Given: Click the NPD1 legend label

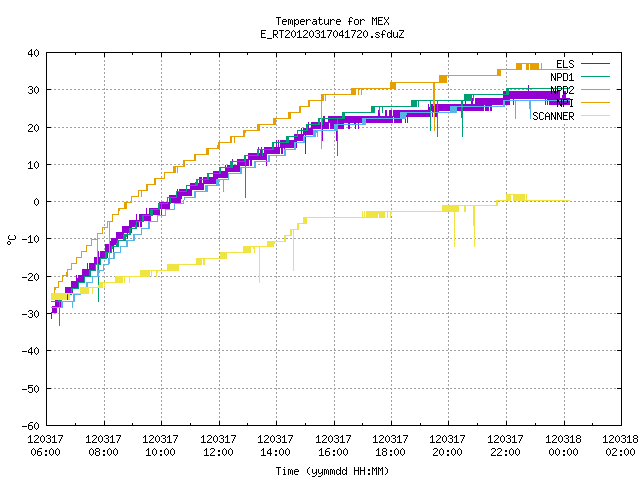Looking at the screenshot, I should (x=562, y=77).
